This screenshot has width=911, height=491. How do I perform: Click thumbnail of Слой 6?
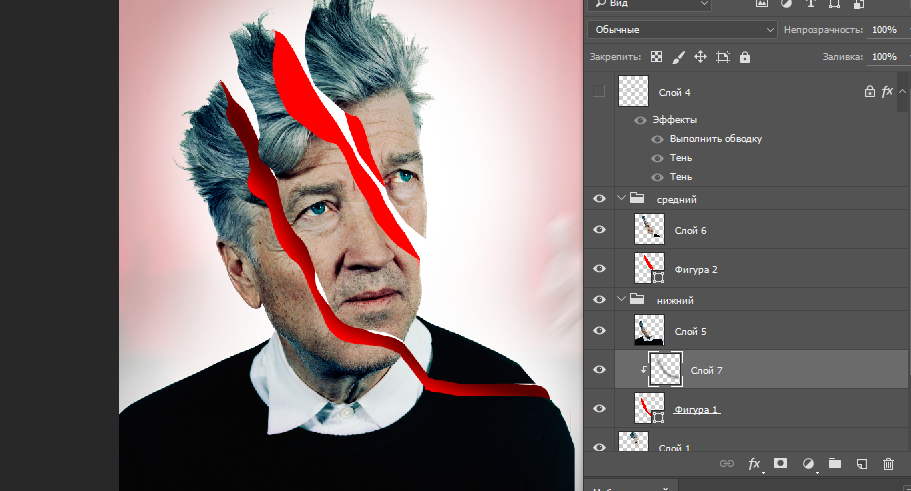coord(649,230)
